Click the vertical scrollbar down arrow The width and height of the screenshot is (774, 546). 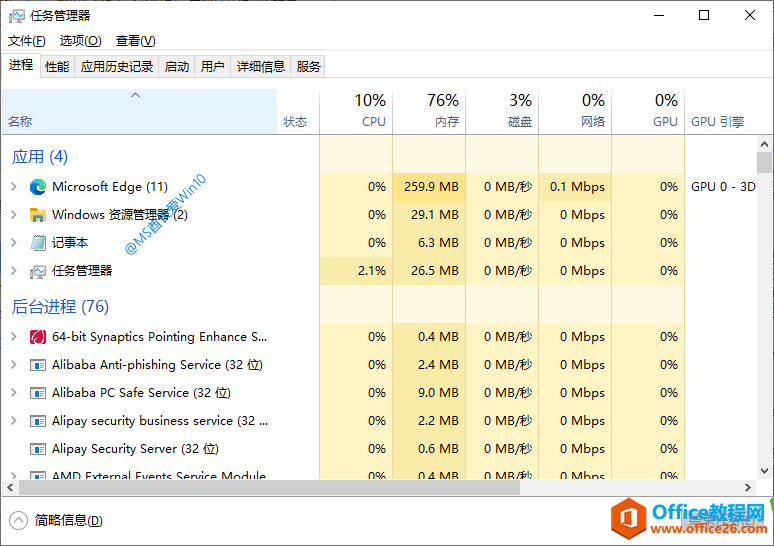click(x=764, y=471)
